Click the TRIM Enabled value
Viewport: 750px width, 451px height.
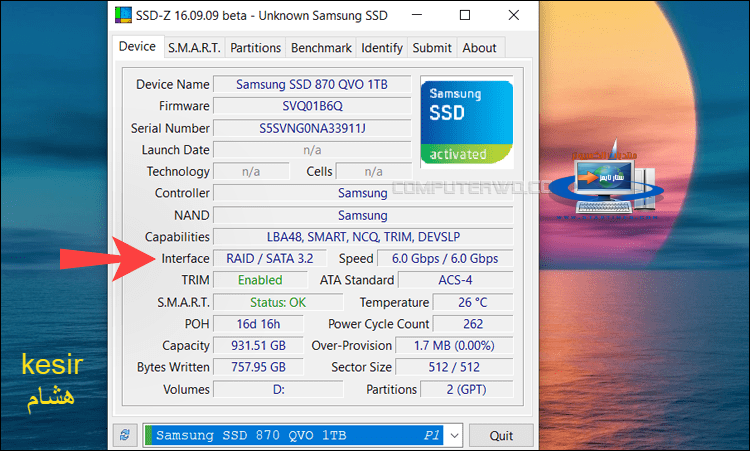260,280
